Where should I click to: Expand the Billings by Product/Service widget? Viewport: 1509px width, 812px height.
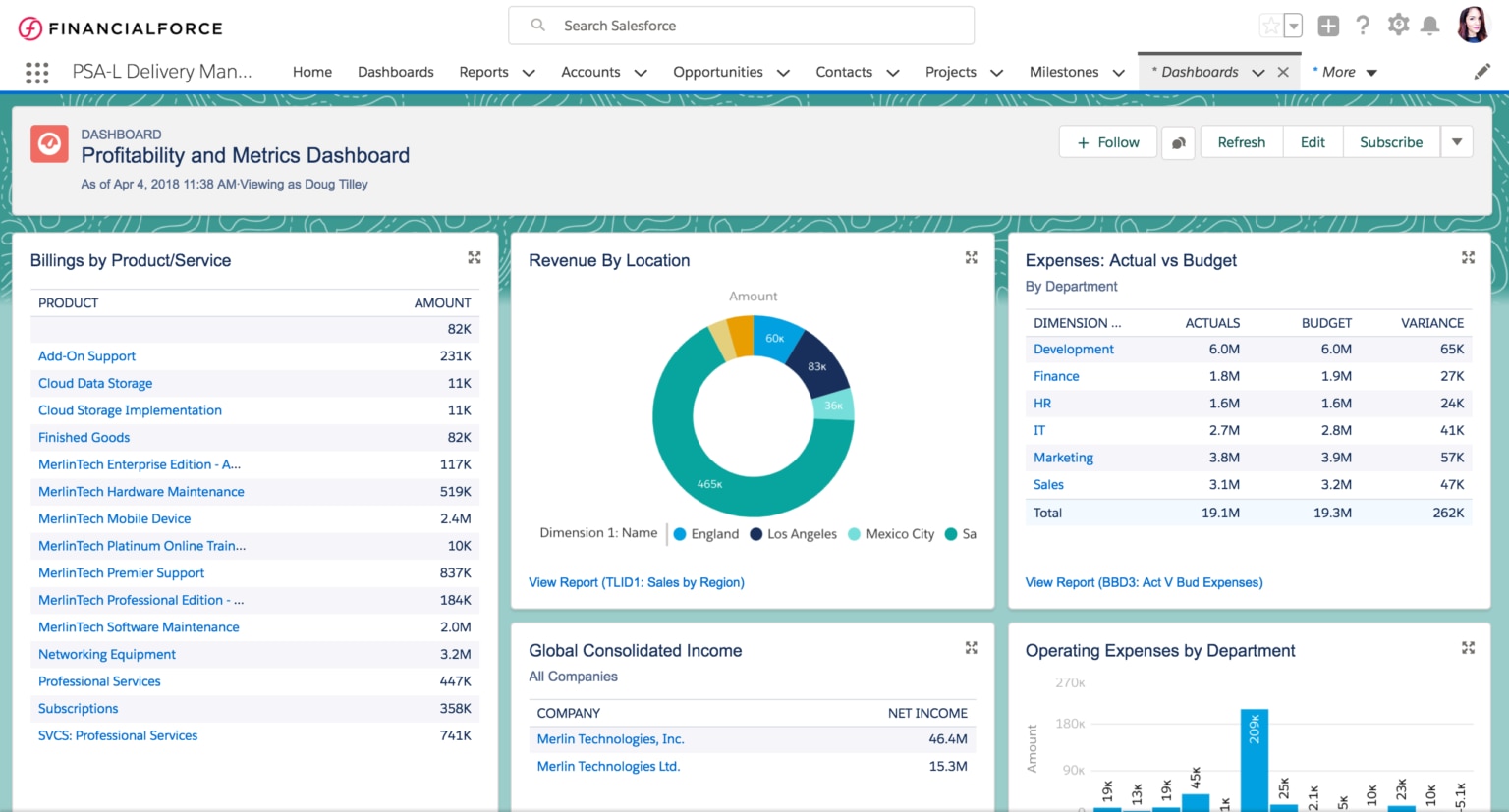474,257
